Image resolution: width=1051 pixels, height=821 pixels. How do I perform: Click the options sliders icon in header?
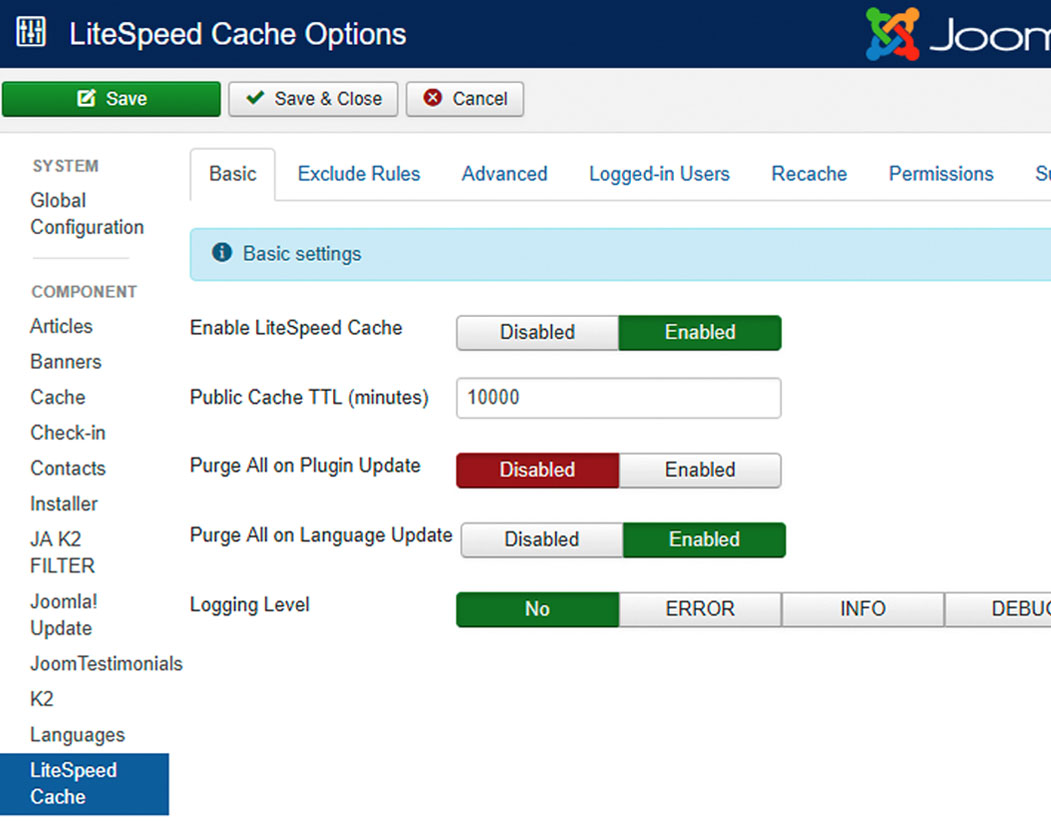point(31,31)
